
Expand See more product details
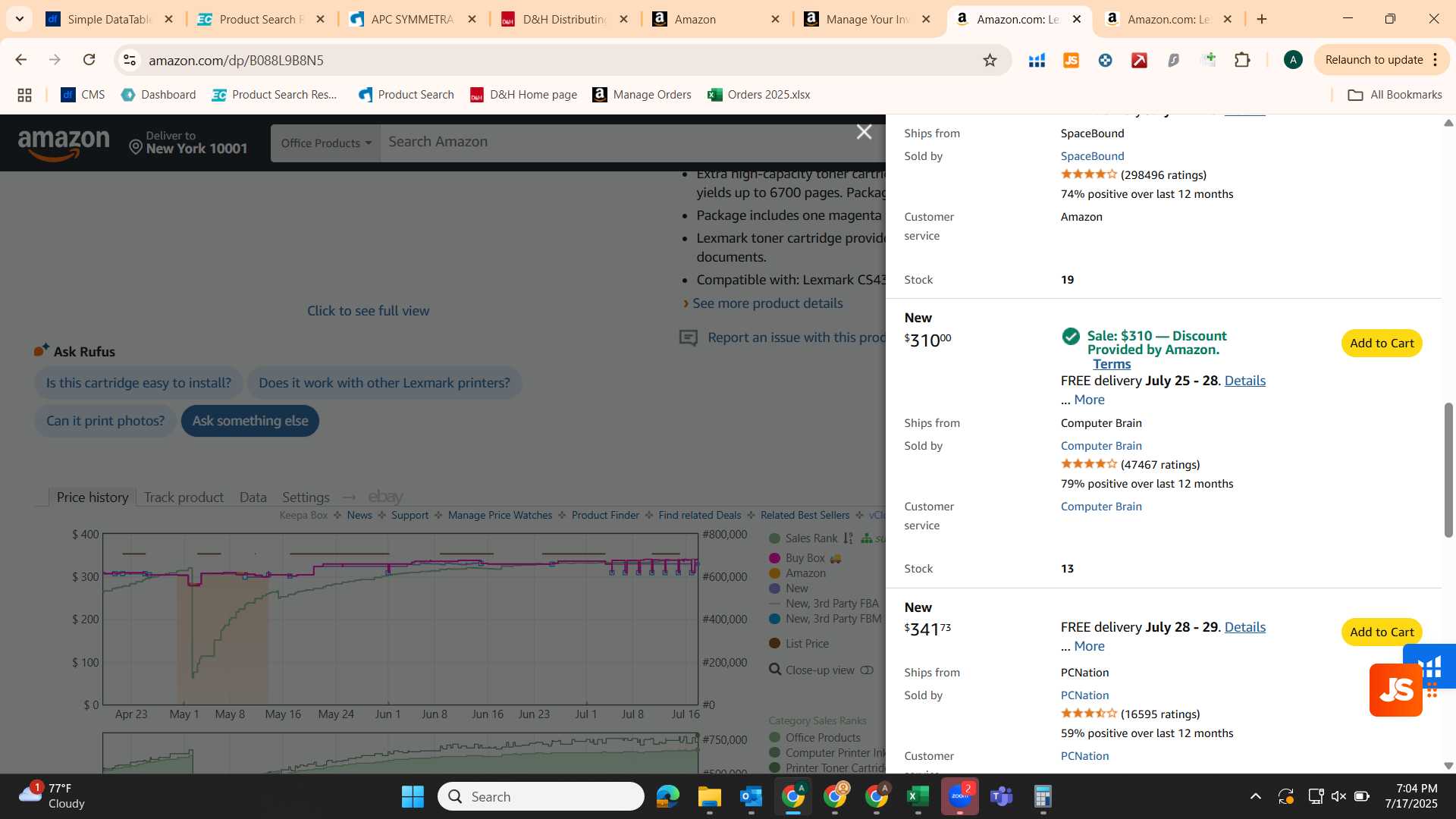pos(767,303)
